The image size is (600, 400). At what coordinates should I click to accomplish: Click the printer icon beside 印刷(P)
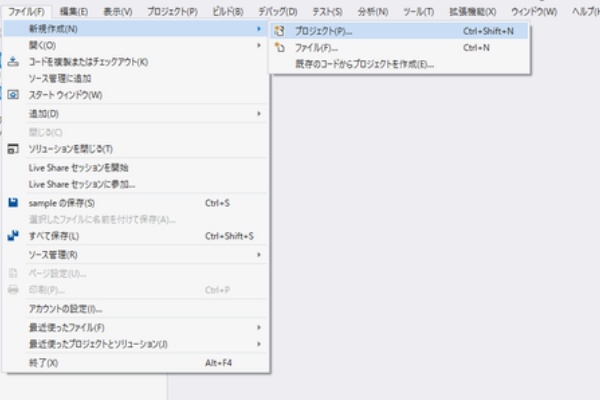[13, 290]
